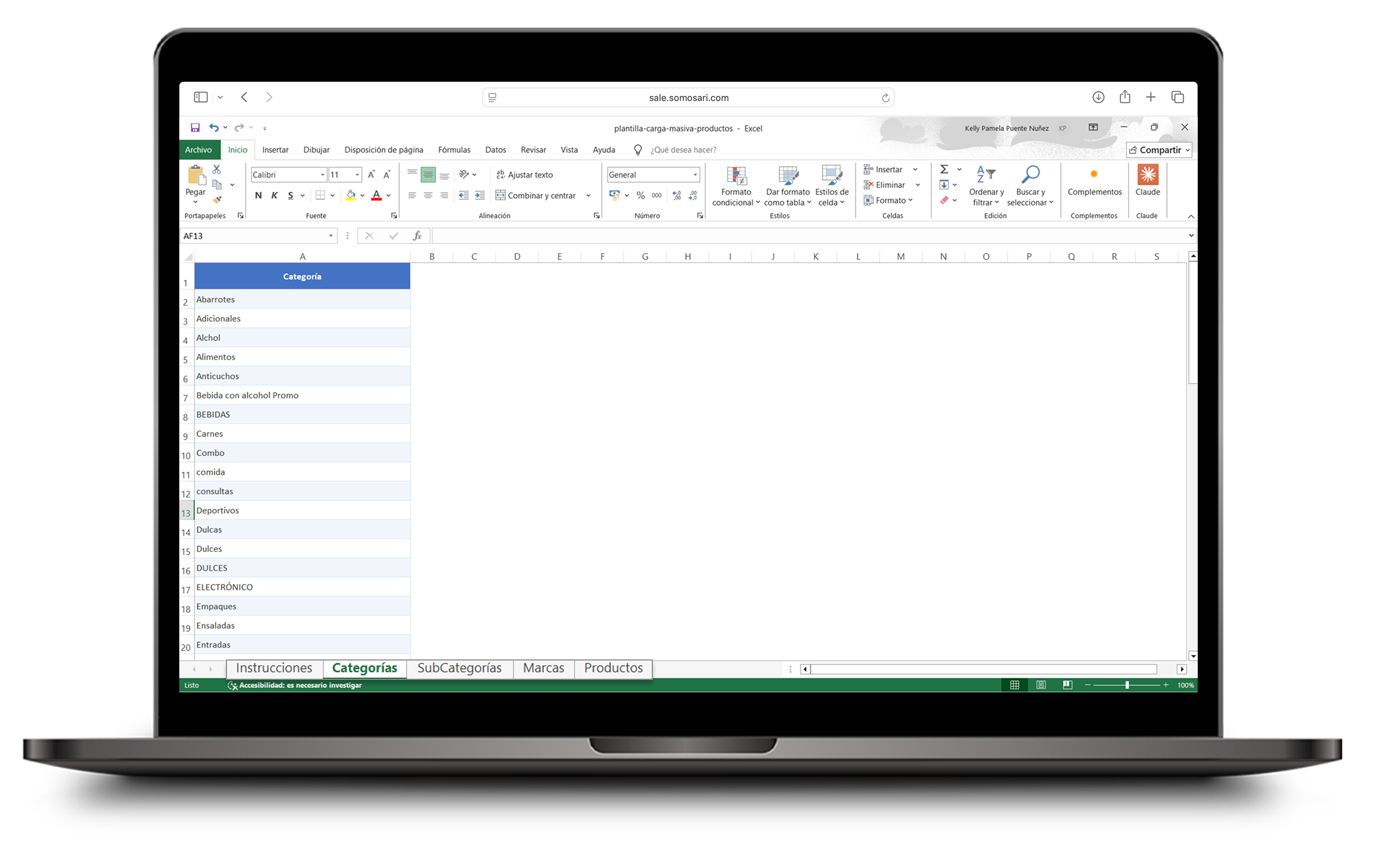The image size is (1400, 858).
Task: Center cell text horizontally
Action: [429, 196]
